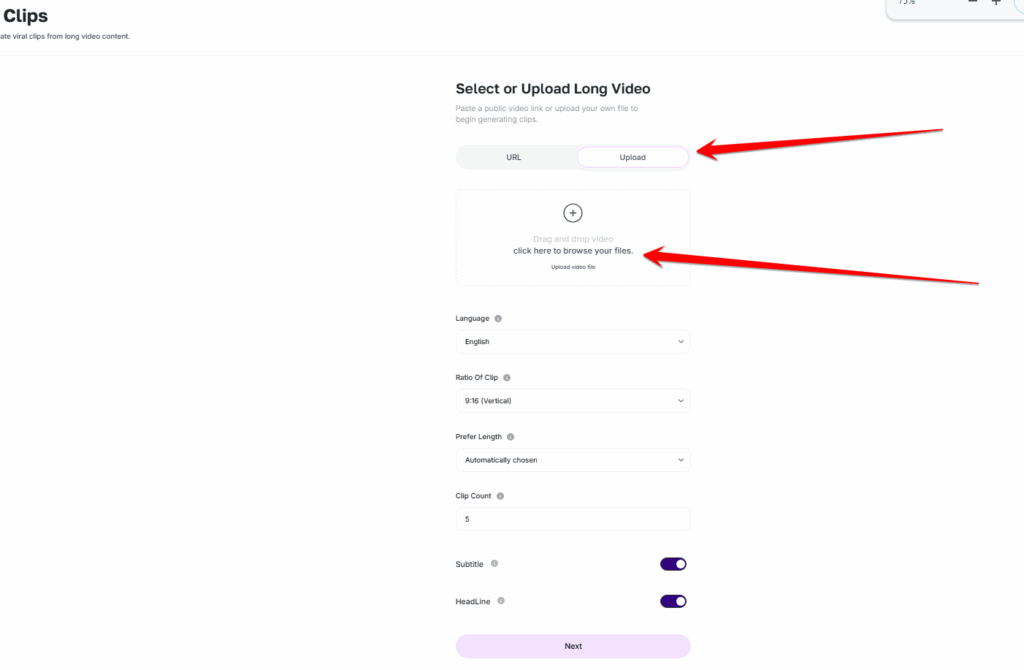Open Prefer Length dropdown Automatically chosen
This screenshot has width=1024, height=670.
(x=573, y=460)
